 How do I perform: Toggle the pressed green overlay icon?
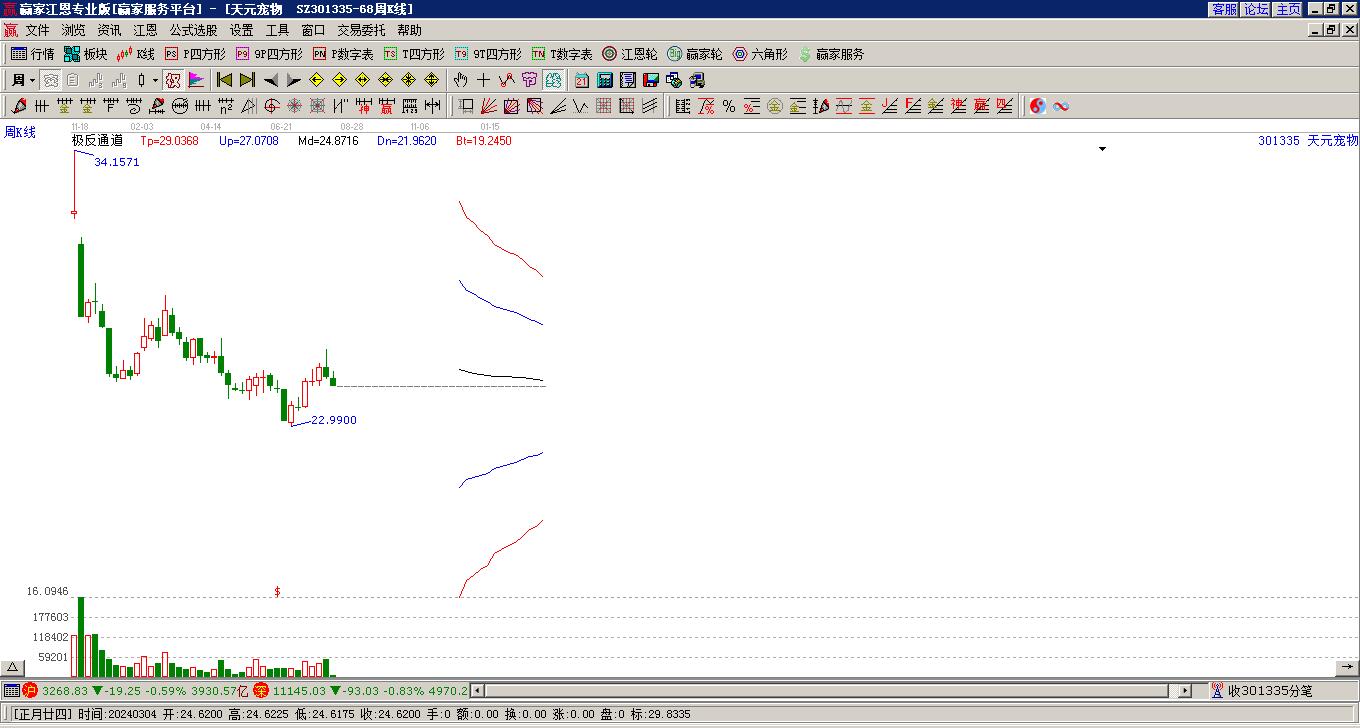click(x=553, y=80)
